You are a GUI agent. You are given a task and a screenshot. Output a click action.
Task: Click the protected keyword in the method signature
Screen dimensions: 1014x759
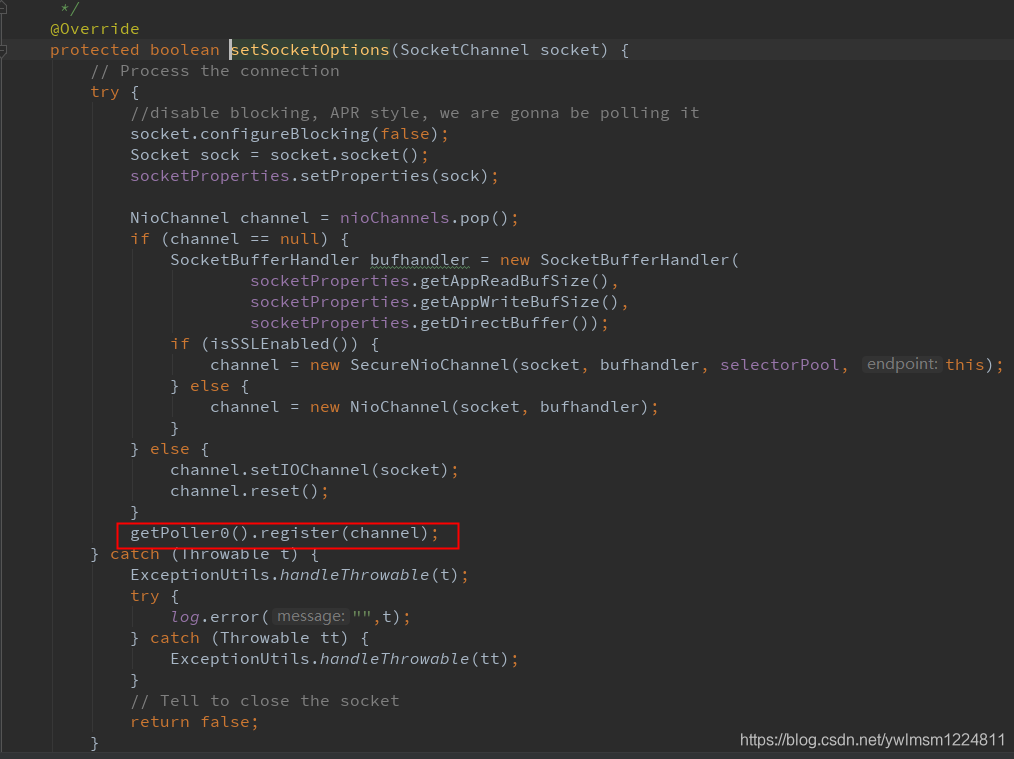tap(94, 50)
